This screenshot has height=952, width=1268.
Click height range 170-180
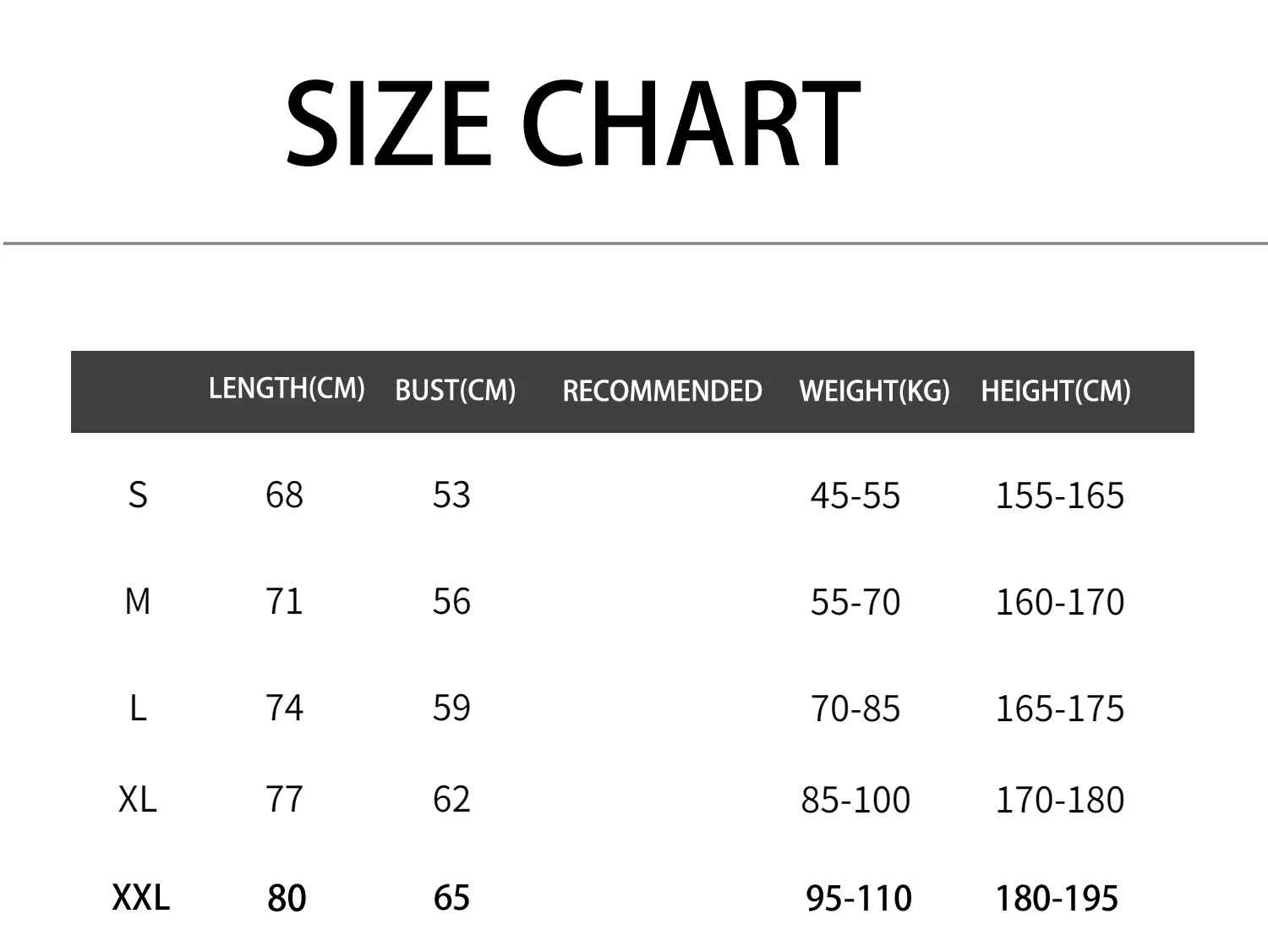(1060, 800)
